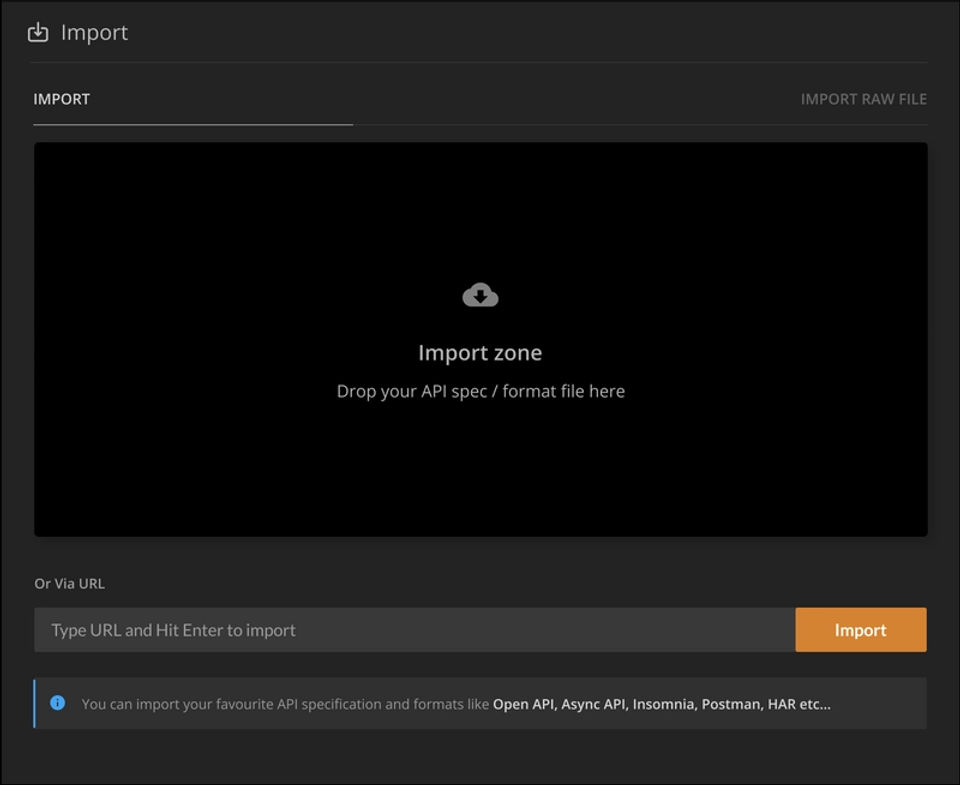Click 'Drop your API spec / format file here'
960x785 pixels.
(481, 391)
